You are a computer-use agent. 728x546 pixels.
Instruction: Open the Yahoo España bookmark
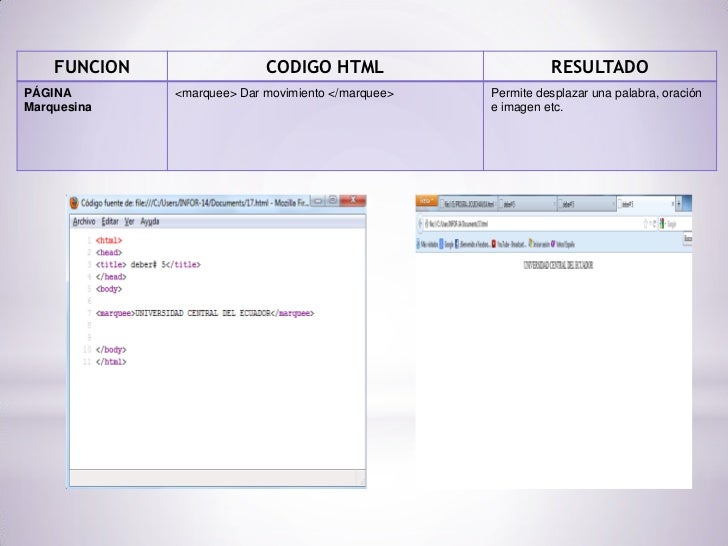[x=563, y=244]
